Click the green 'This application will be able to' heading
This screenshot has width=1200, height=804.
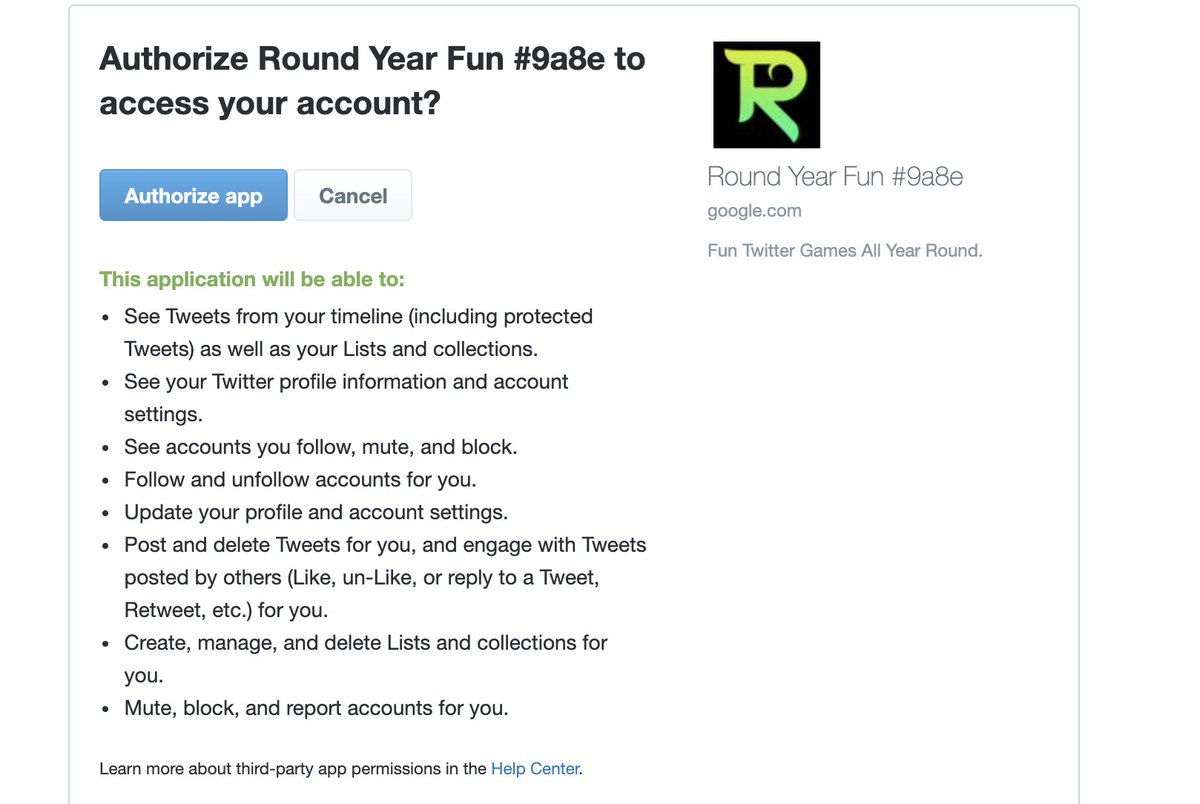point(252,279)
